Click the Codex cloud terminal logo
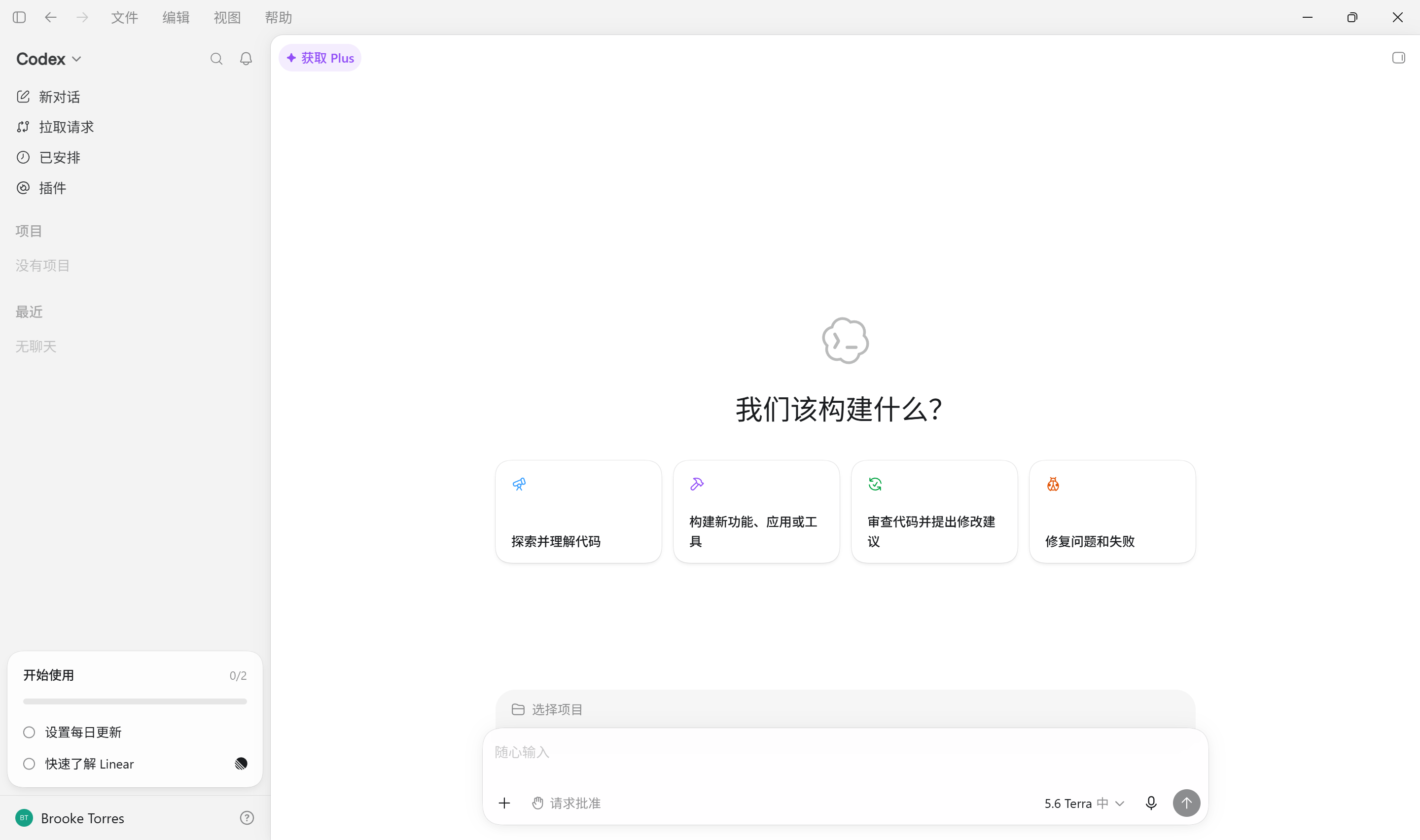This screenshot has height=840, width=1420. pyautogui.click(x=846, y=341)
